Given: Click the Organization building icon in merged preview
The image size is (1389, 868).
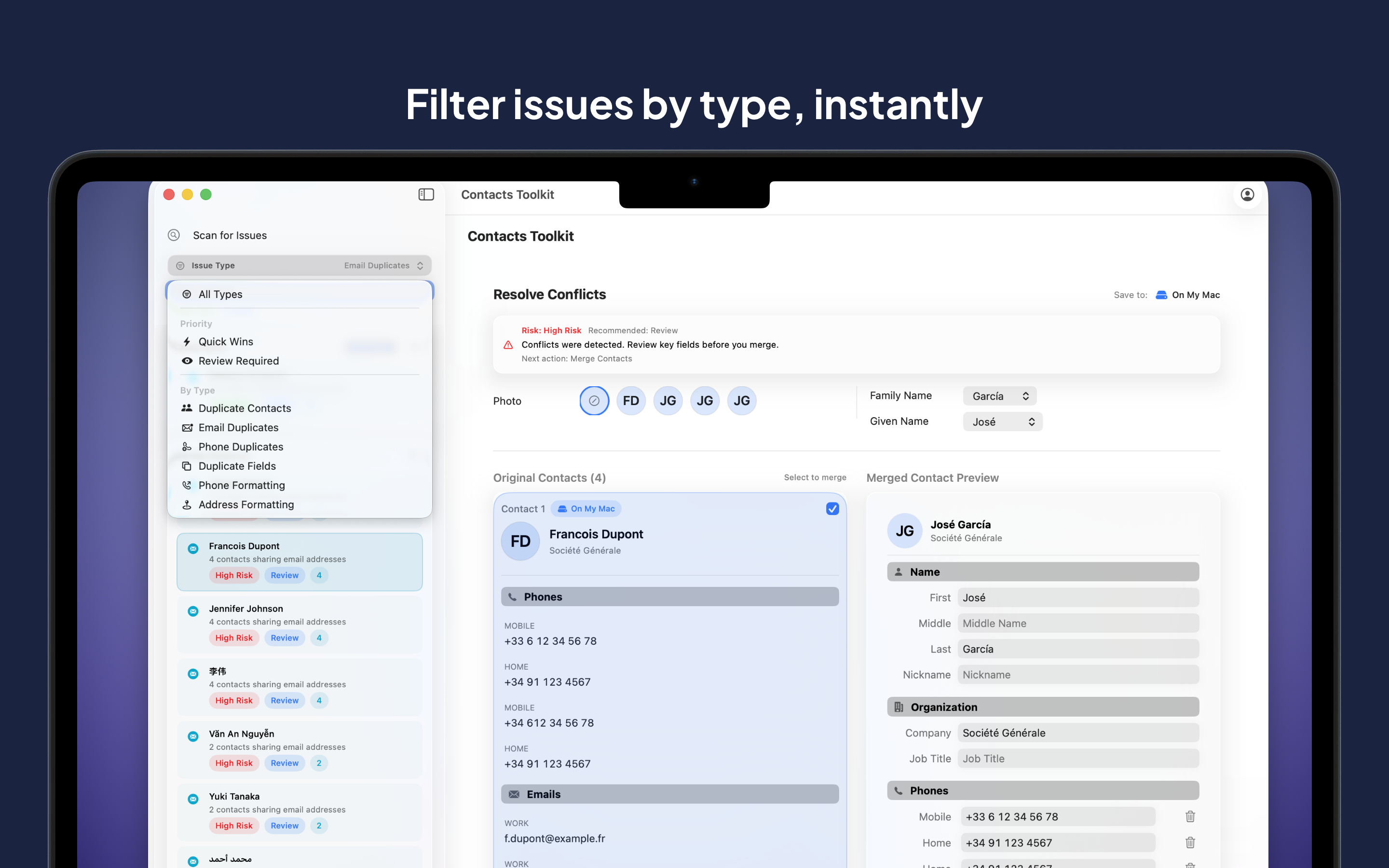Looking at the screenshot, I should tap(898, 706).
